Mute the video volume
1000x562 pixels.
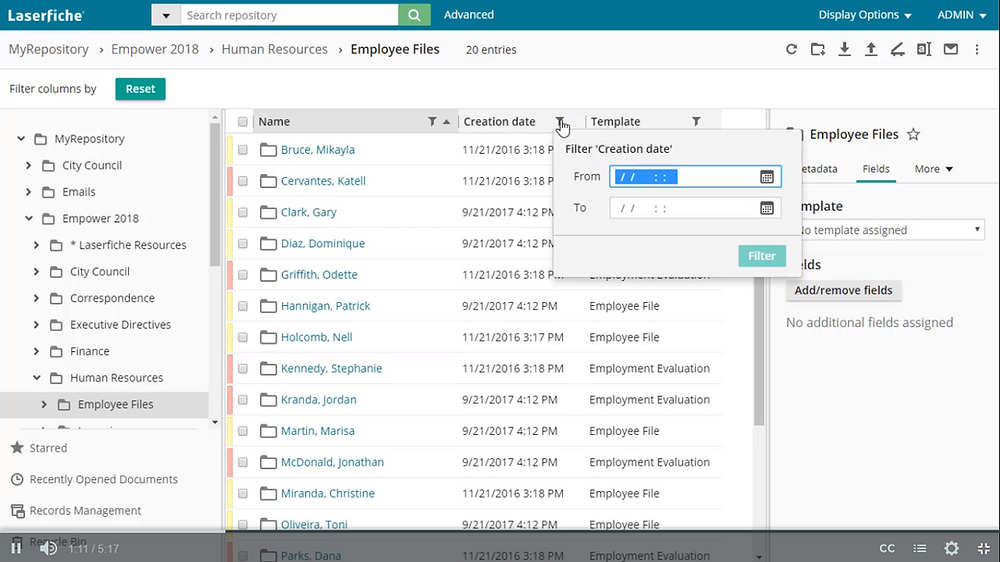(48, 548)
